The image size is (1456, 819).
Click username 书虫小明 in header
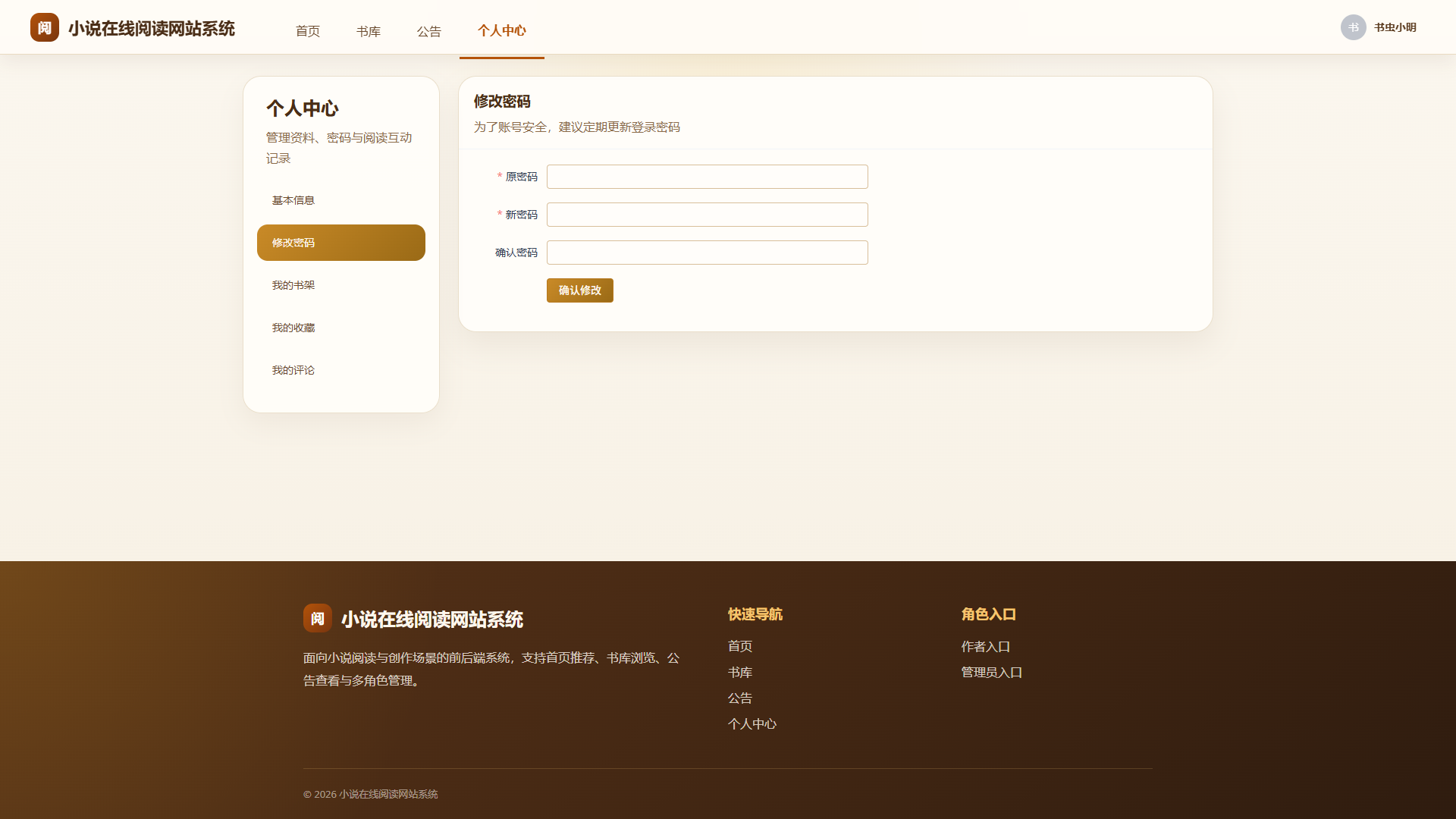[1395, 27]
